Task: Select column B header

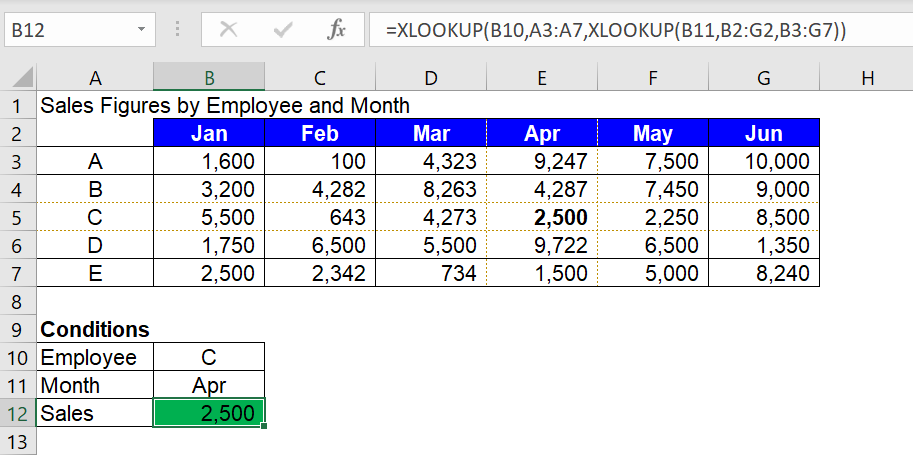Action: click(209, 77)
